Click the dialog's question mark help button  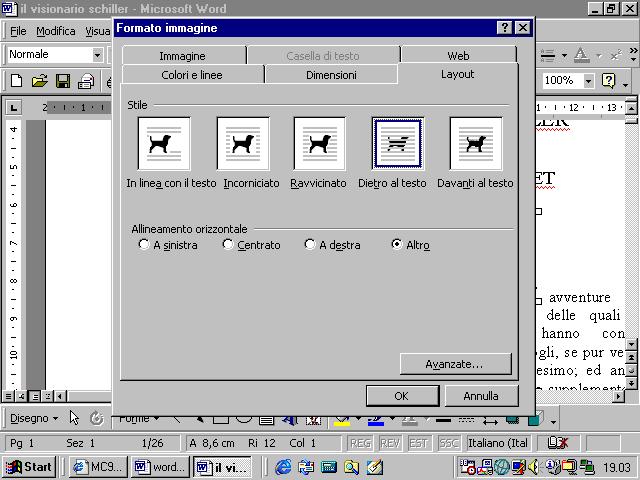point(505,28)
